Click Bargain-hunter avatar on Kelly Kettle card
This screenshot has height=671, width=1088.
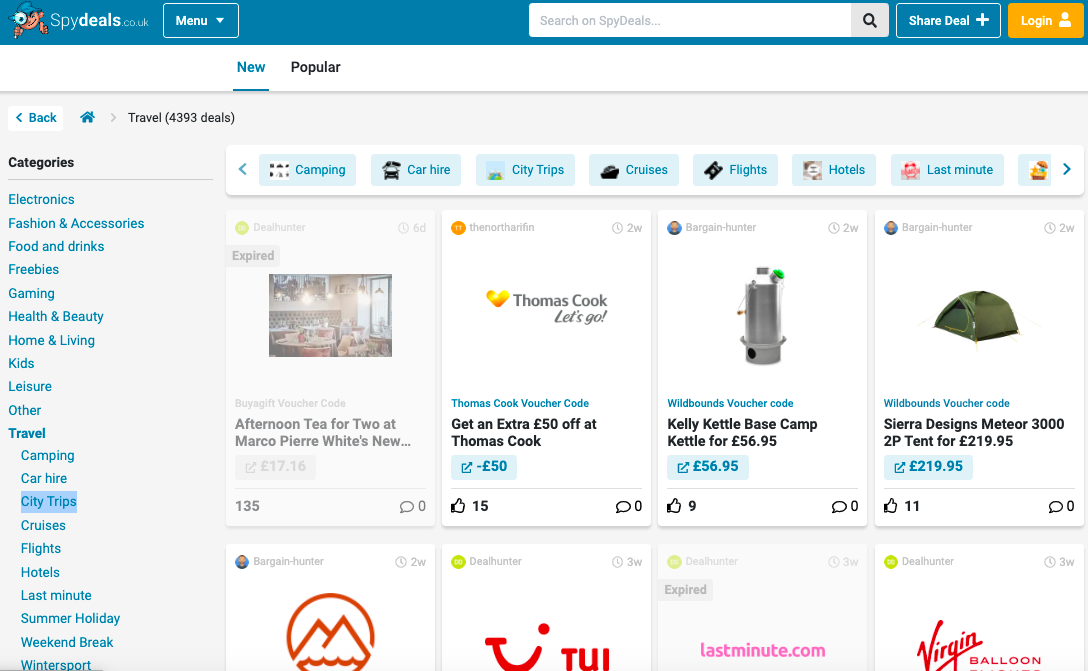tap(674, 228)
